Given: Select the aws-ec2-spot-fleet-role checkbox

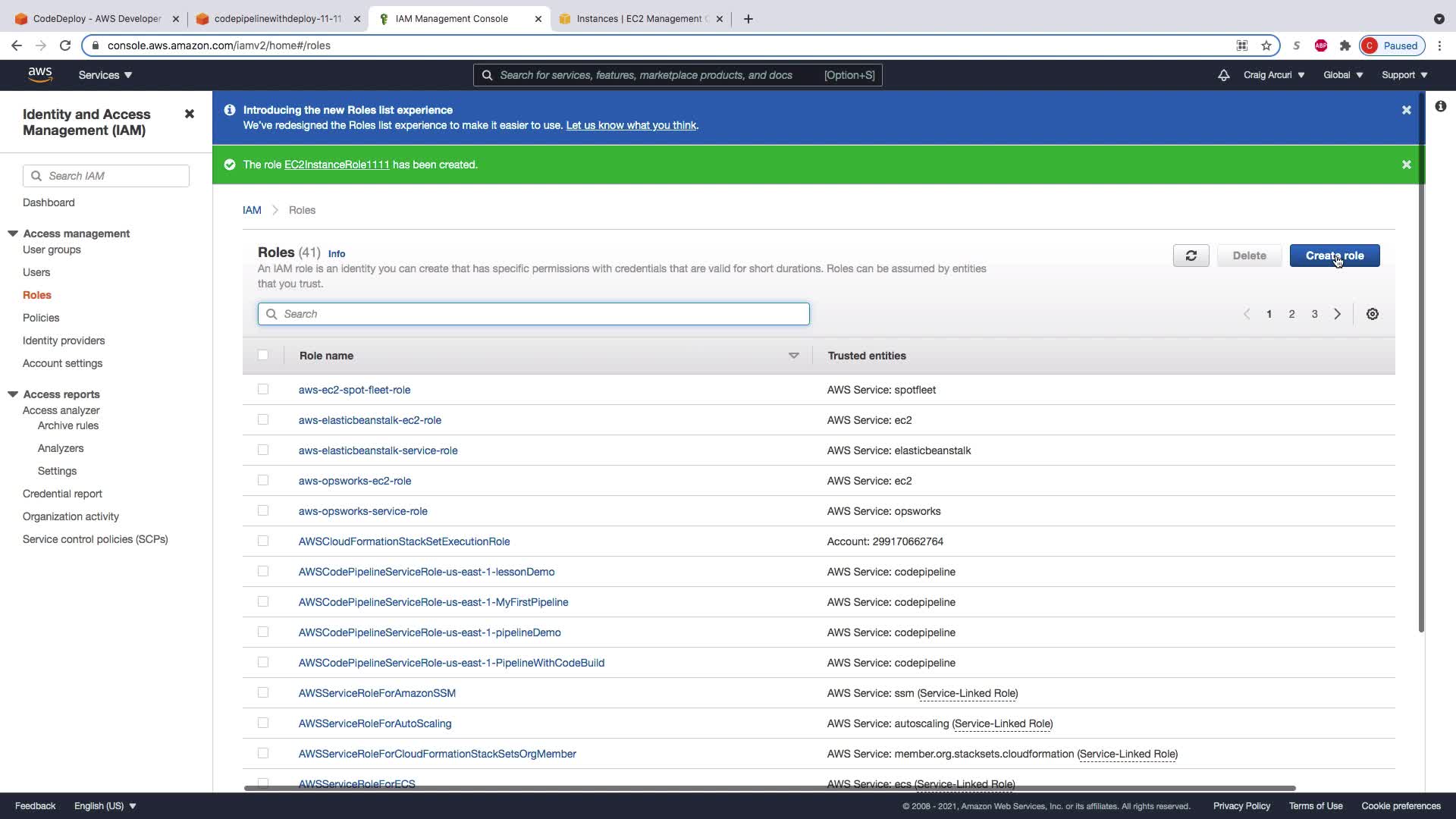Looking at the screenshot, I should pos(263,389).
